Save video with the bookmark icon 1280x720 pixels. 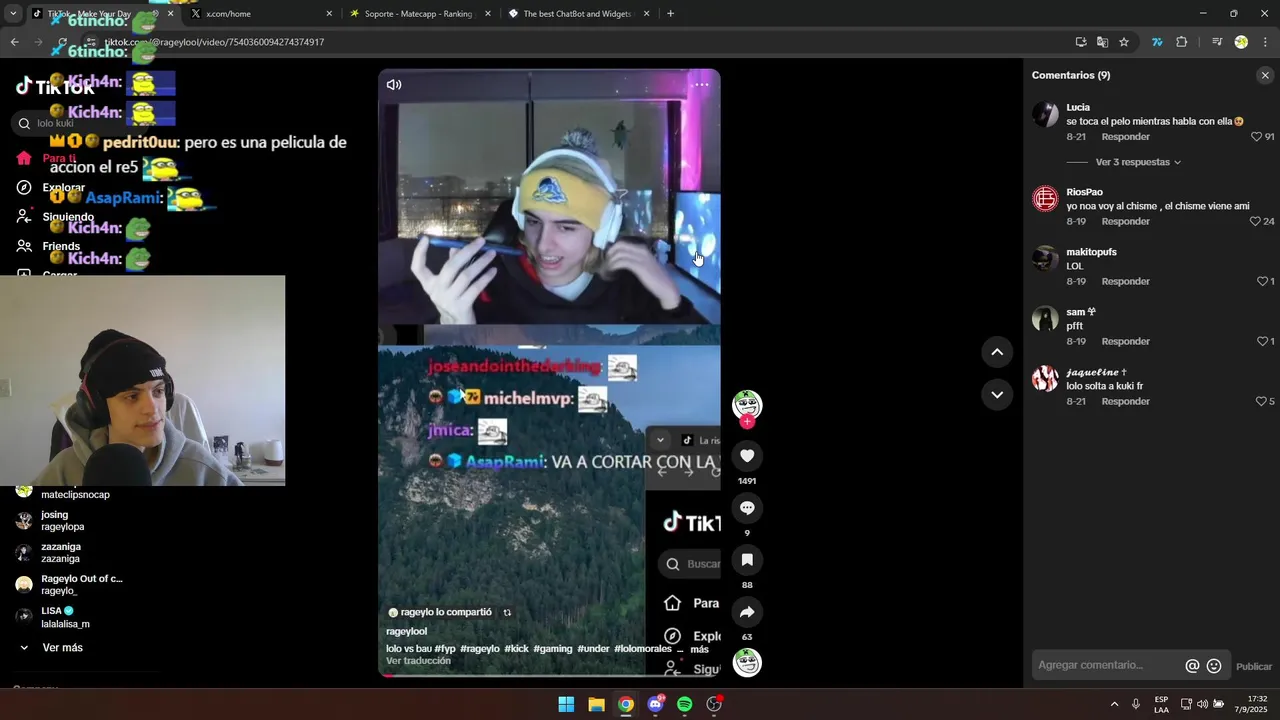click(747, 560)
